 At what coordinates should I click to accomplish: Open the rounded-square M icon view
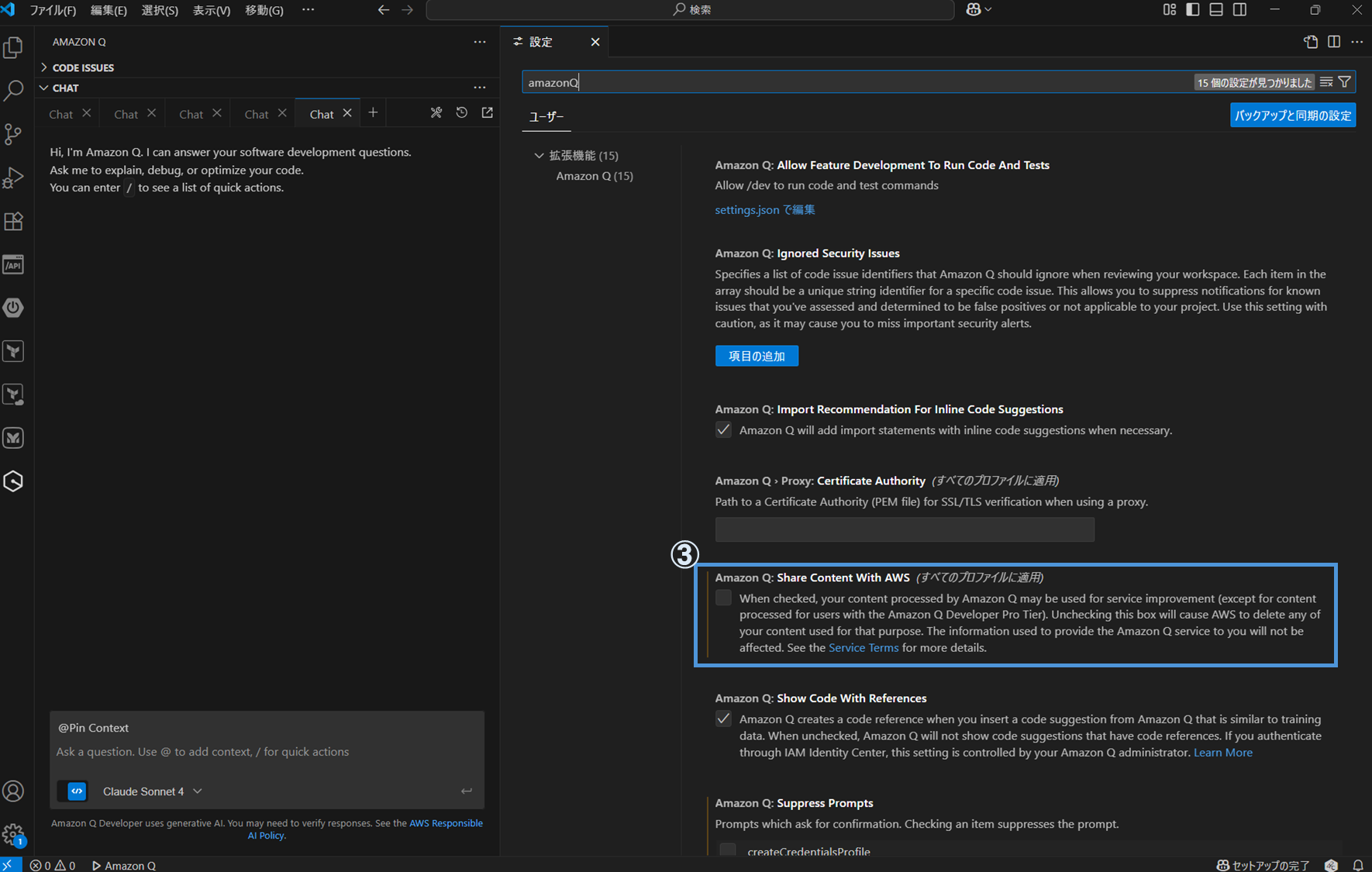click(x=13, y=438)
